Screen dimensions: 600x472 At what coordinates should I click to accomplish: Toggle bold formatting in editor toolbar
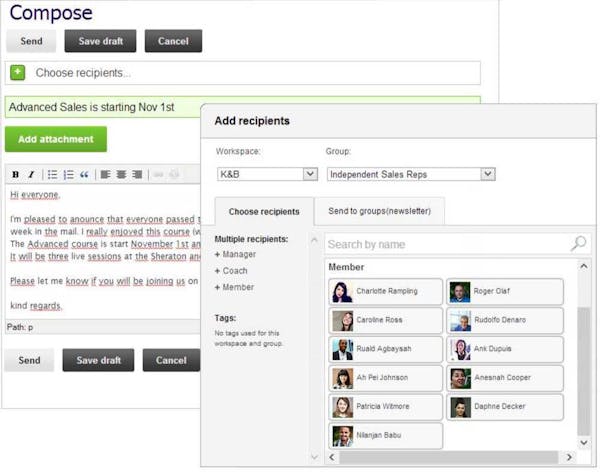click(15, 175)
